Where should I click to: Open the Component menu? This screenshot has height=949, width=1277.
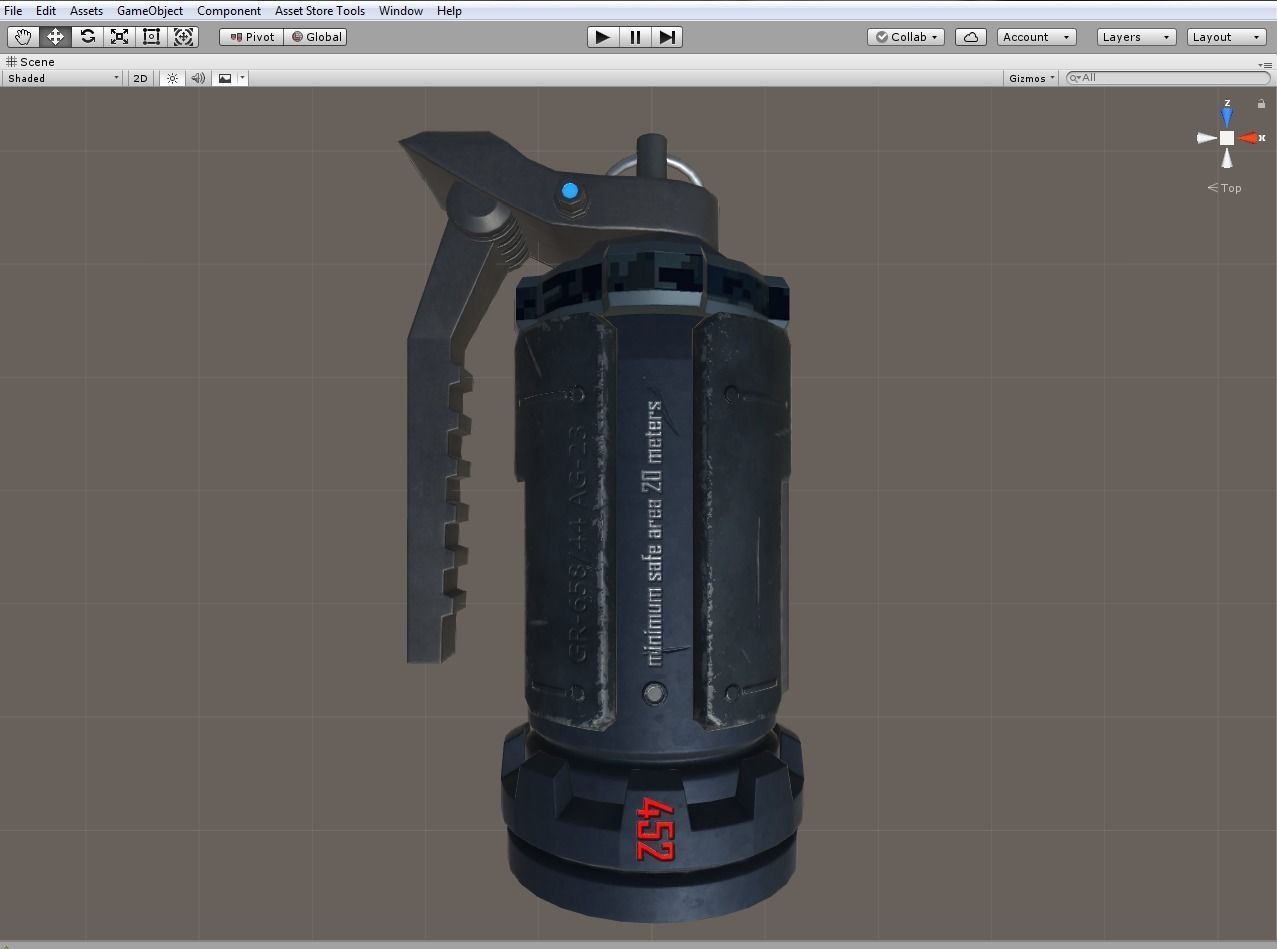[229, 10]
